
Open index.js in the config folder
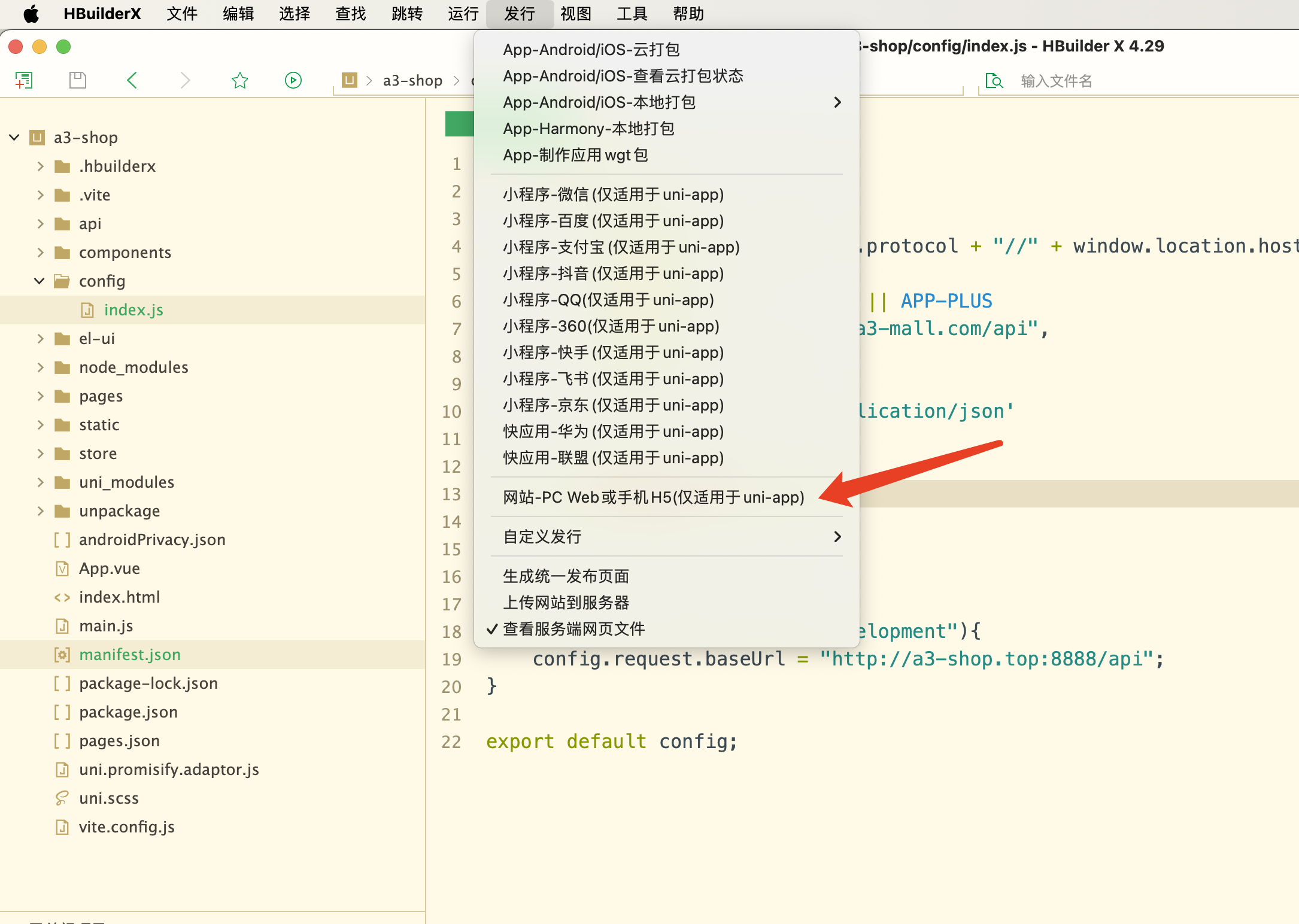[133, 310]
